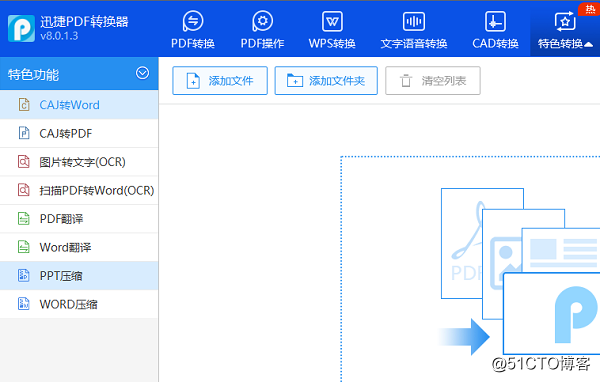Screen dimensions: 600x382
Task: Click the 添加文件 button
Action: click(x=220, y=80)
